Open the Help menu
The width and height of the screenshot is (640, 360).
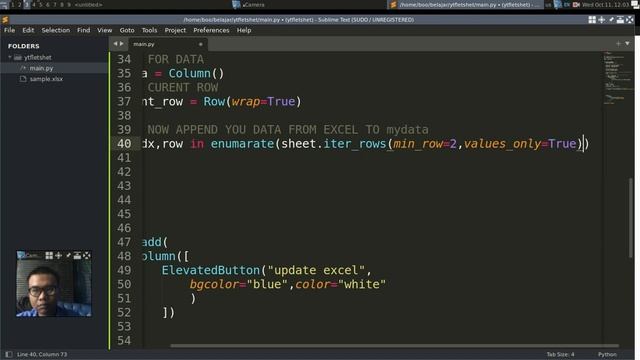[x=244, y=30]
